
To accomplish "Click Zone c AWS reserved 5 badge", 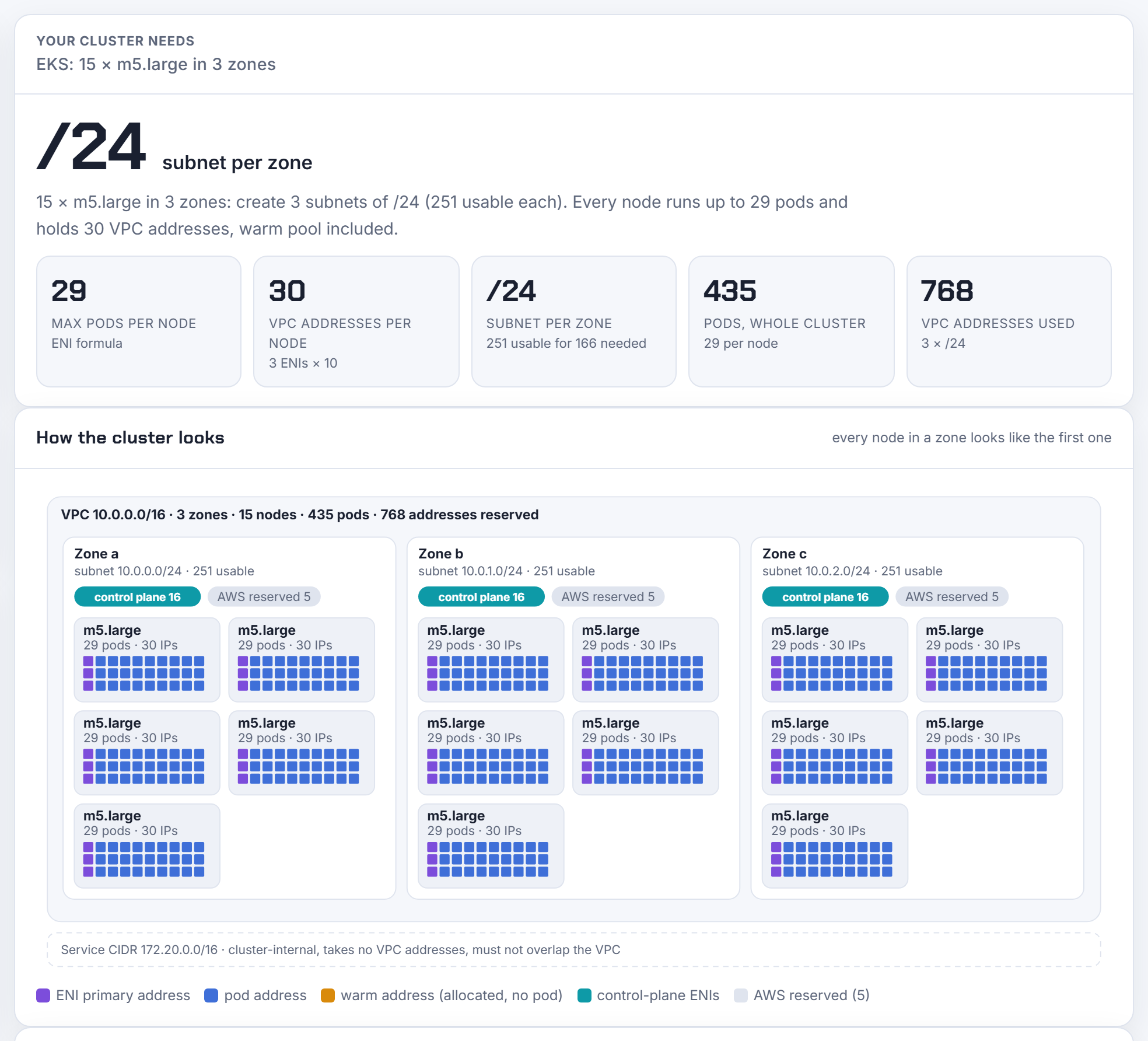I will pos(952,597).
